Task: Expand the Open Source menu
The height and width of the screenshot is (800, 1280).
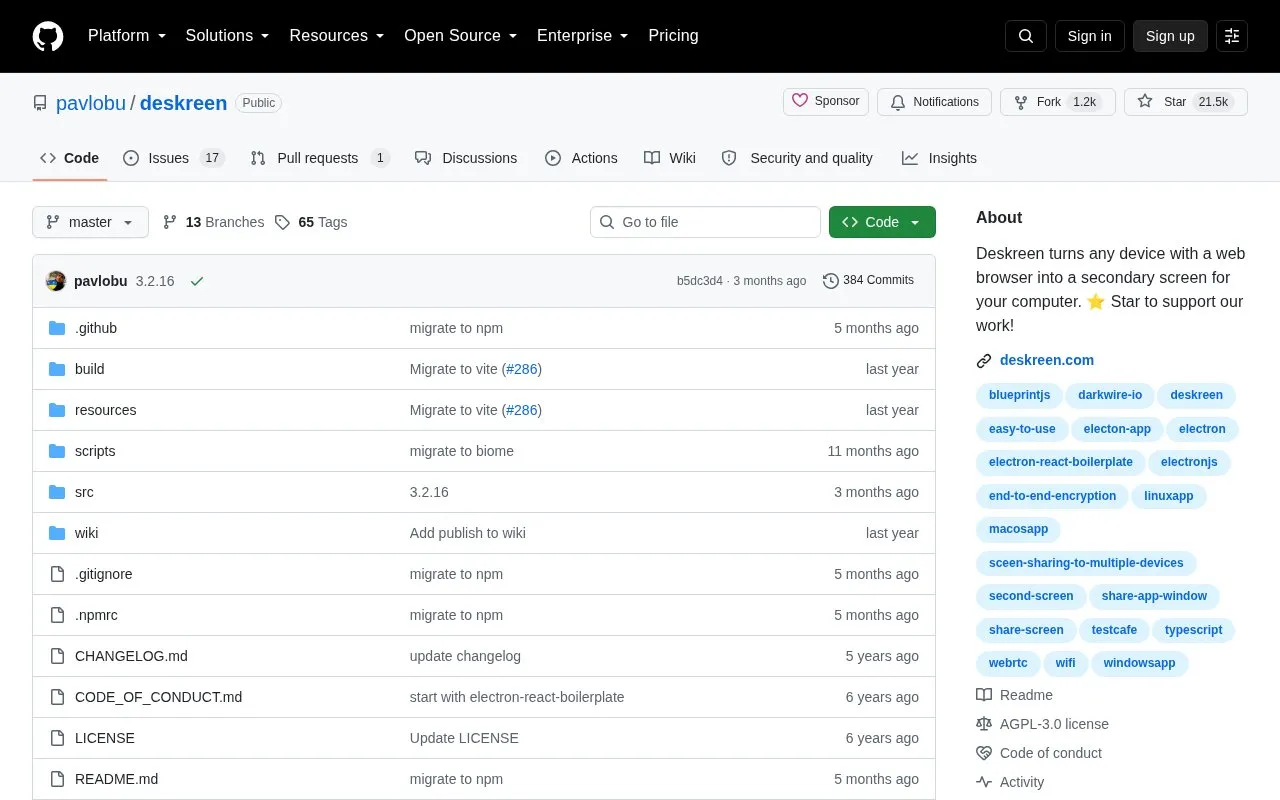Action: (x=461, y=36)
